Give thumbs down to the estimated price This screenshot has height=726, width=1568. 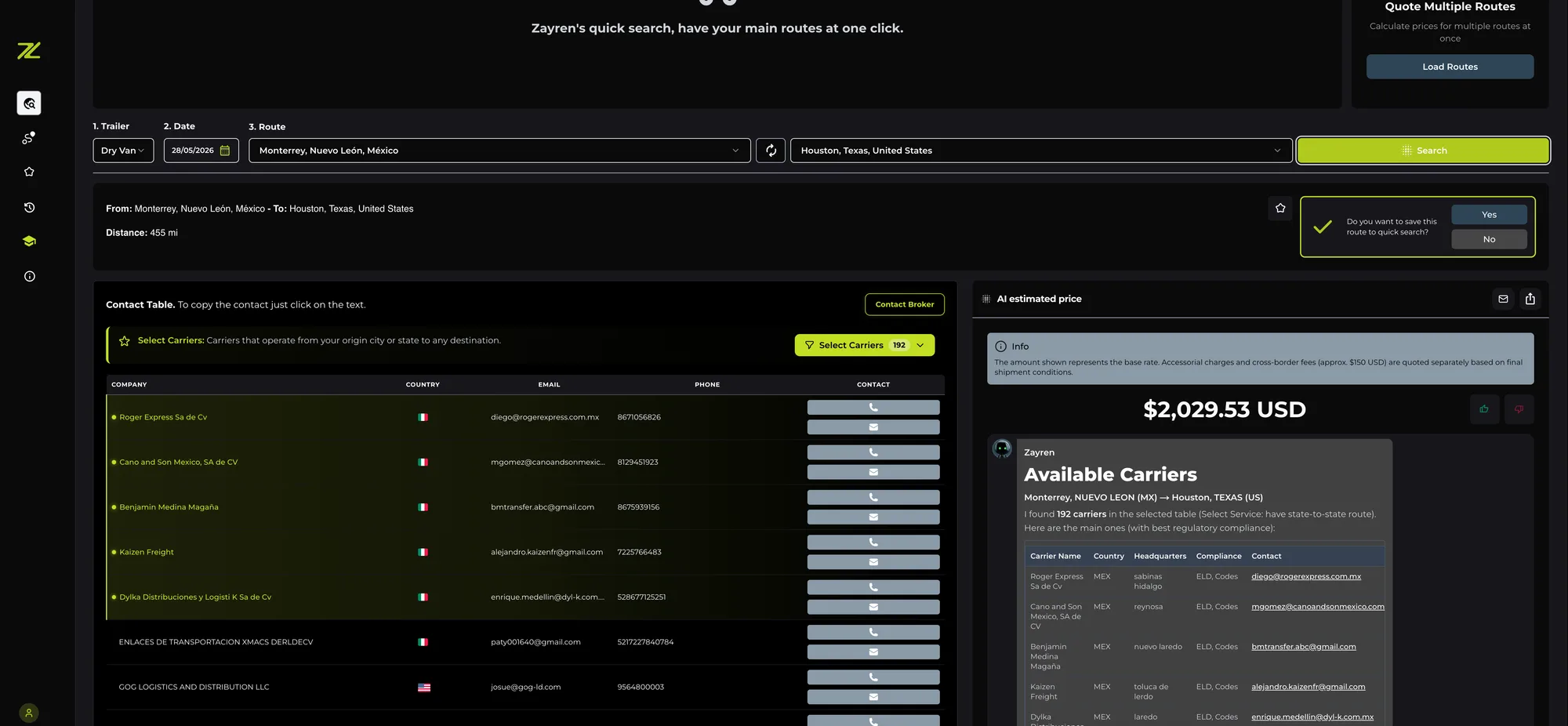pyautogui.click(x=1519, y=409)
